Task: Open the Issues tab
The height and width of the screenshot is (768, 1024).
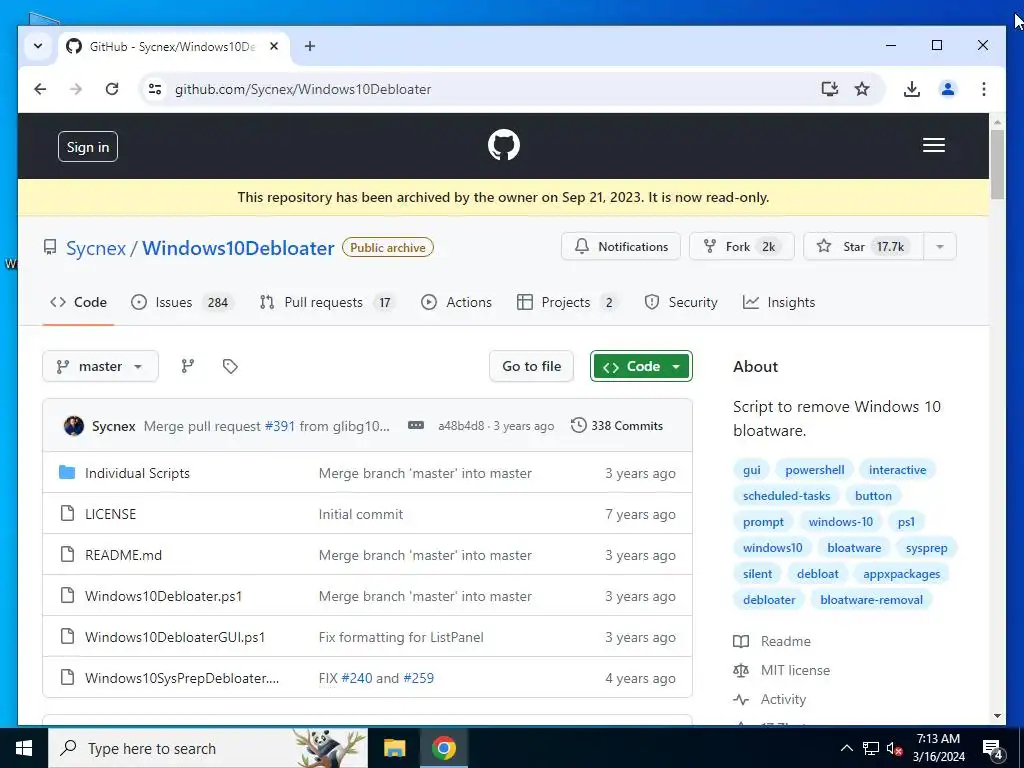Action: tap(182, 302)
